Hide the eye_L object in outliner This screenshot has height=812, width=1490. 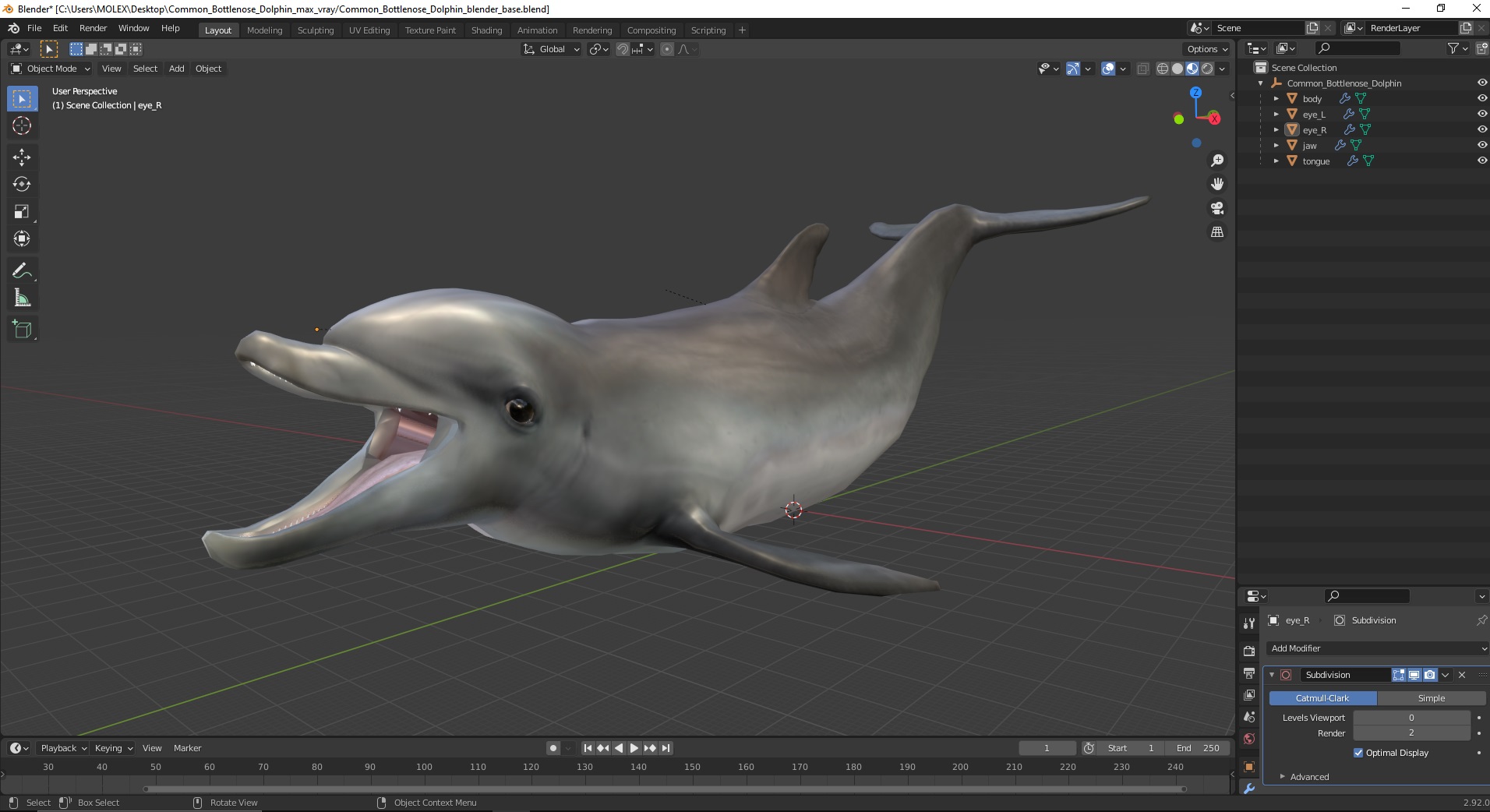[1481, 114]
